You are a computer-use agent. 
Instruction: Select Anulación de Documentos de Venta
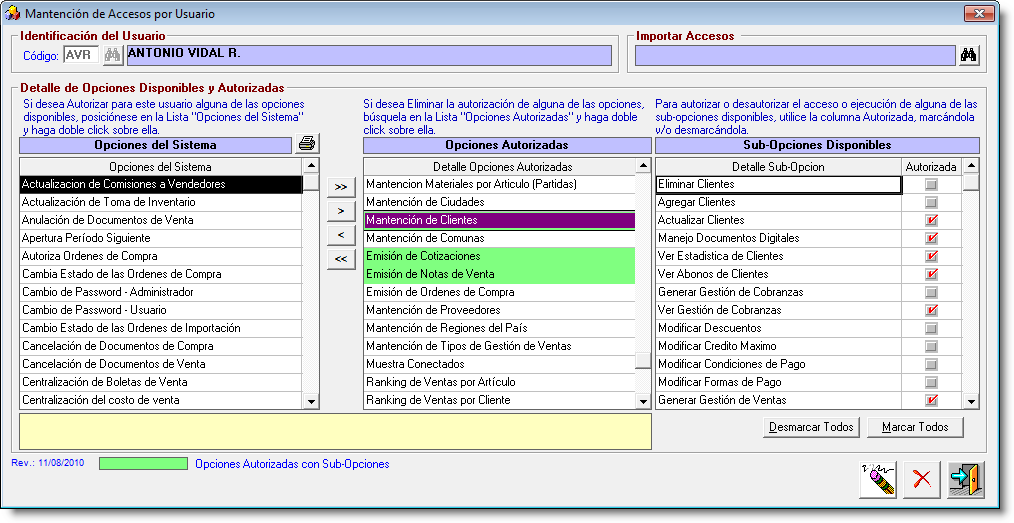click(x=161, y=220)
